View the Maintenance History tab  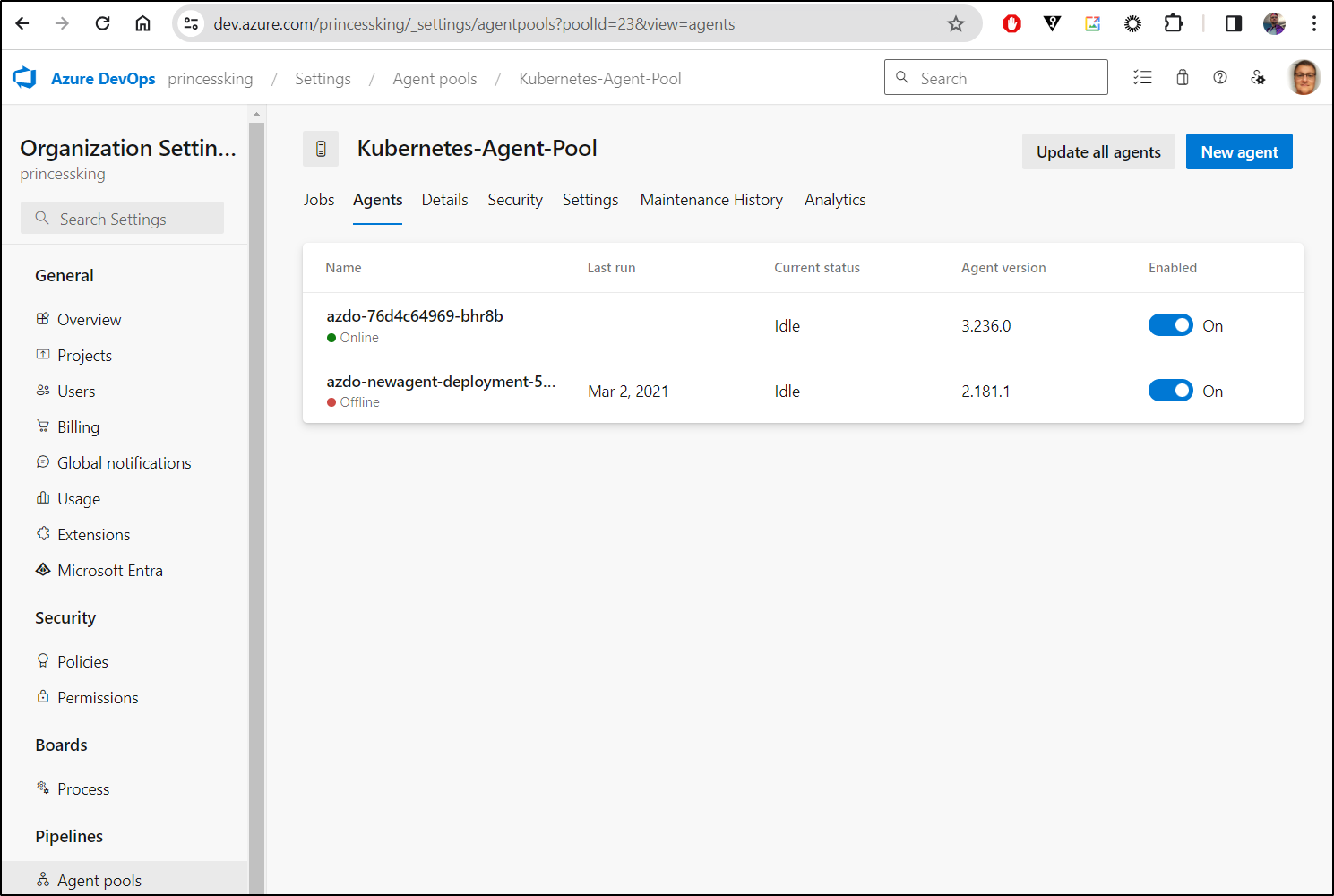click(711, 200)
